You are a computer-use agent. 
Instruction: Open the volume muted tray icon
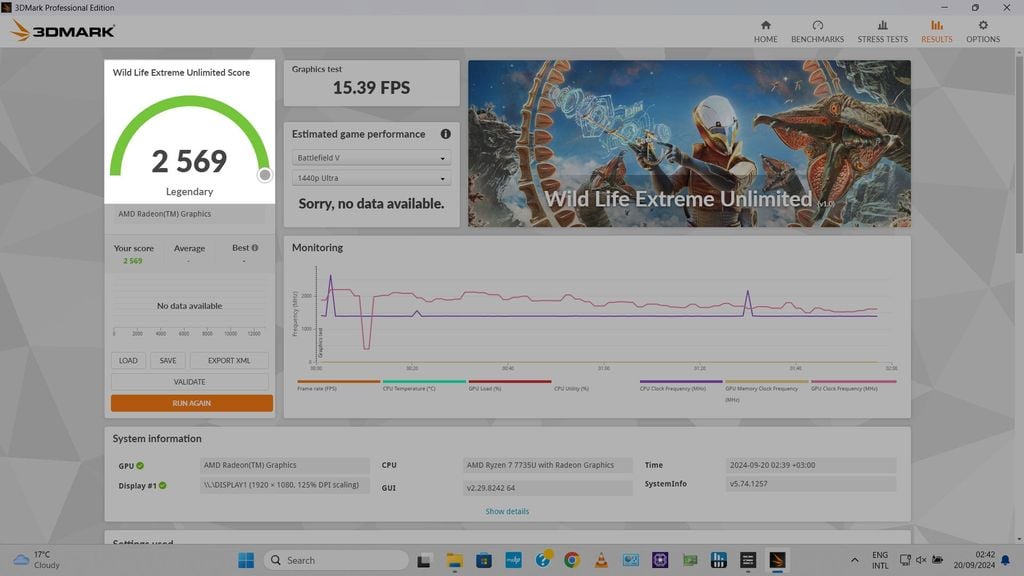pyautogui.click(x=921, y=560)
